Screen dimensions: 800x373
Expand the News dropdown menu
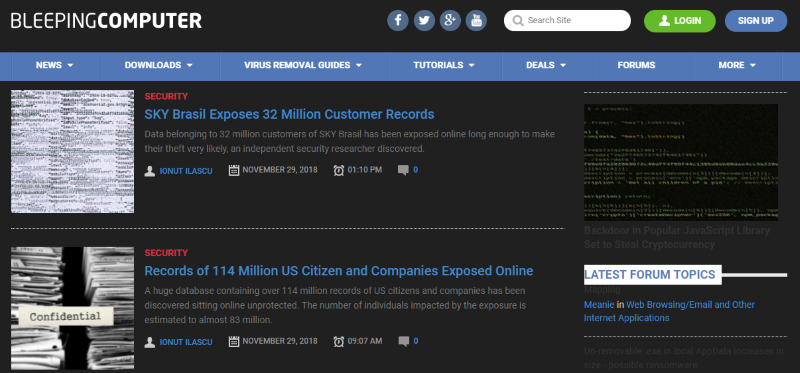pos(55,65)
